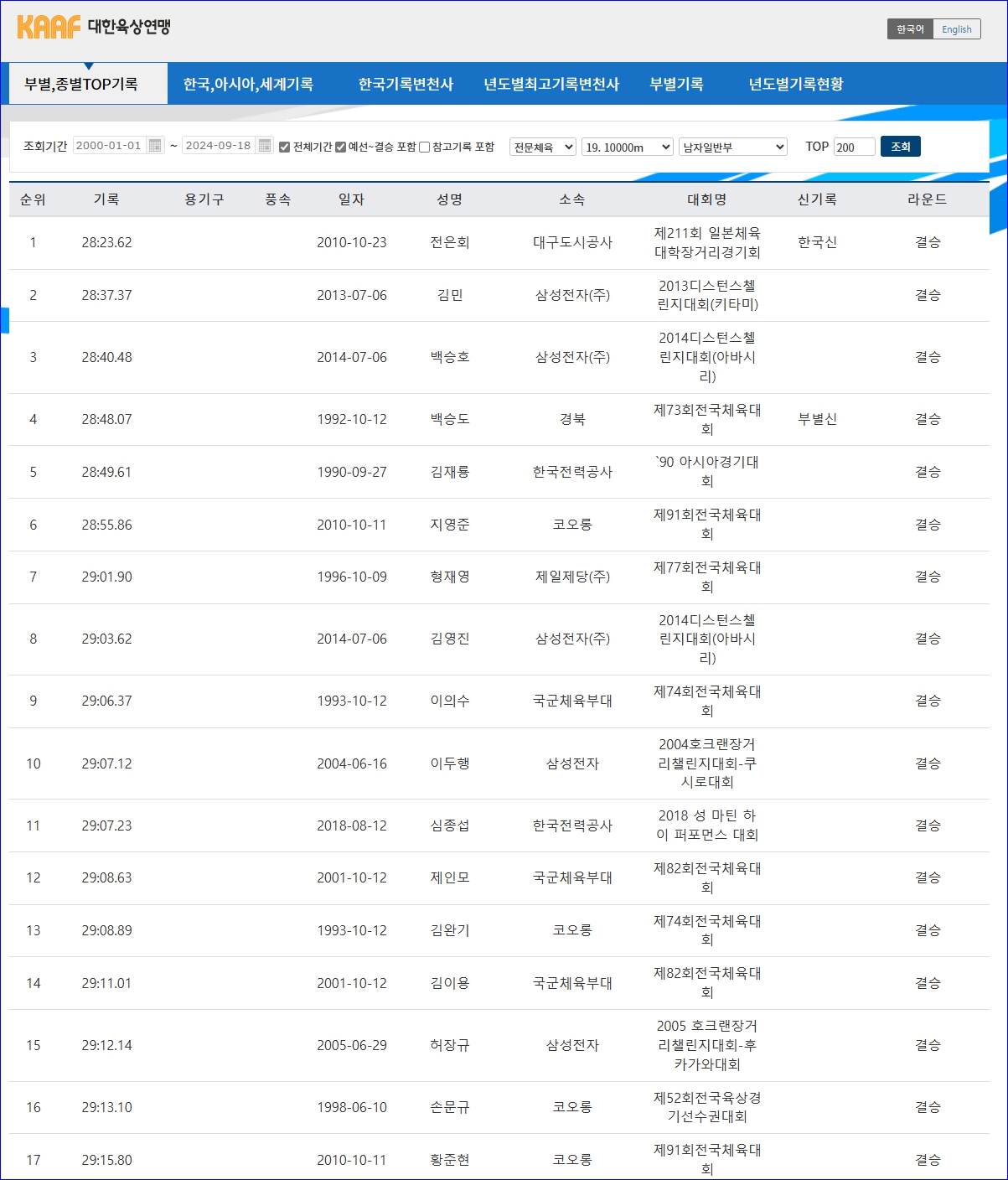Click the athlete name 황준현

(x=450, y=1161)
